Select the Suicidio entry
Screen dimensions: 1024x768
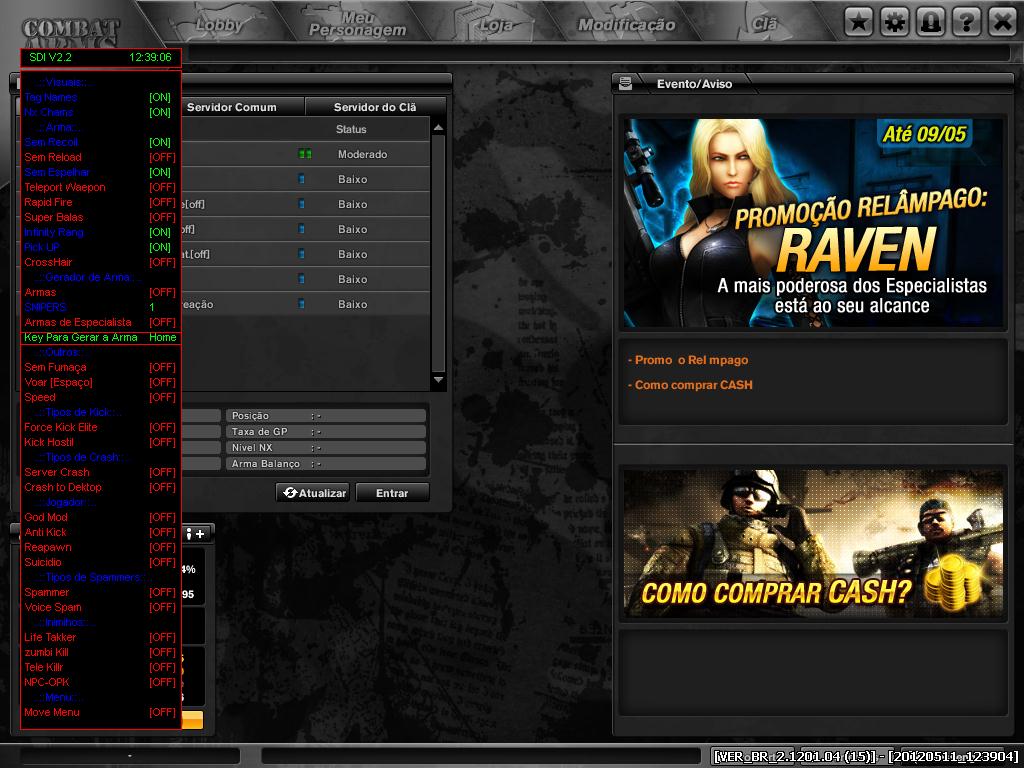[99, 562]
